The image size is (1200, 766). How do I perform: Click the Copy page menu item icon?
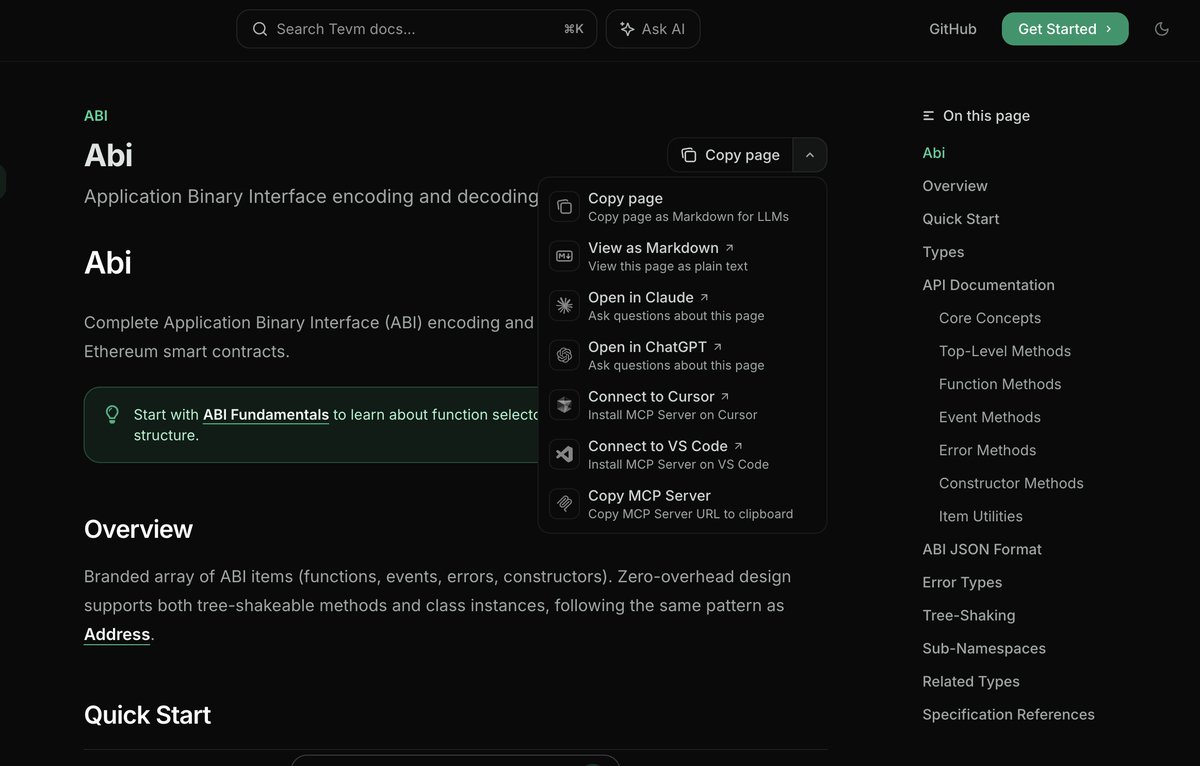[x=564, y=207]
